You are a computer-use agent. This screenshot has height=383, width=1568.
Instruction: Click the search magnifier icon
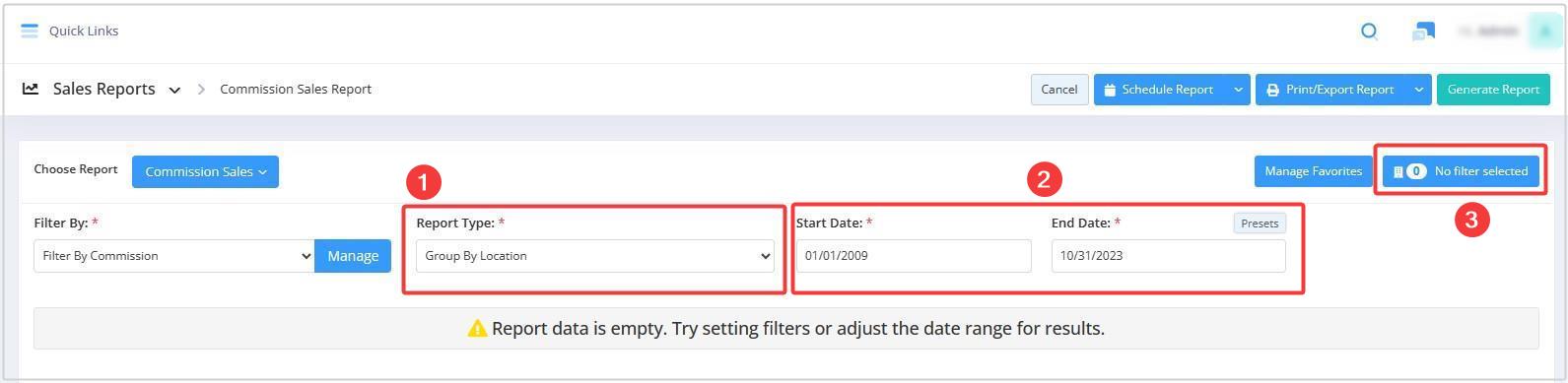click(1369, 32)
